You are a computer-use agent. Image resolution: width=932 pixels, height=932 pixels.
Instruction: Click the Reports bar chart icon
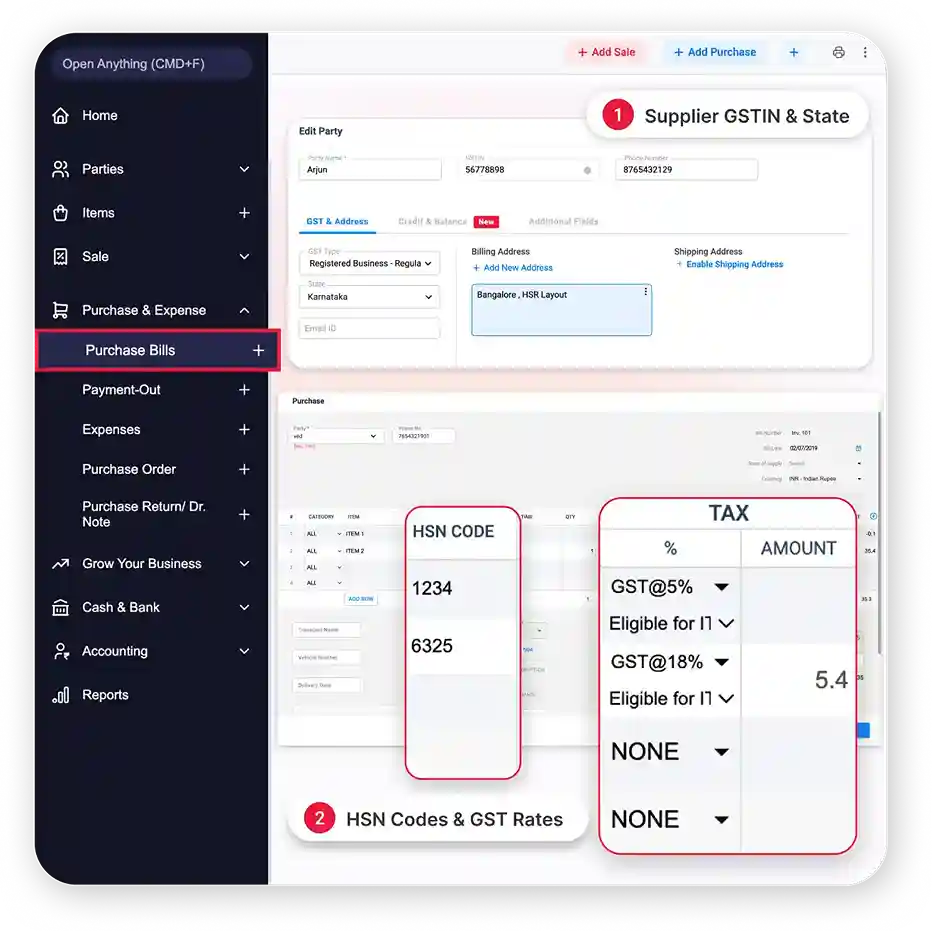coord(60,695)
